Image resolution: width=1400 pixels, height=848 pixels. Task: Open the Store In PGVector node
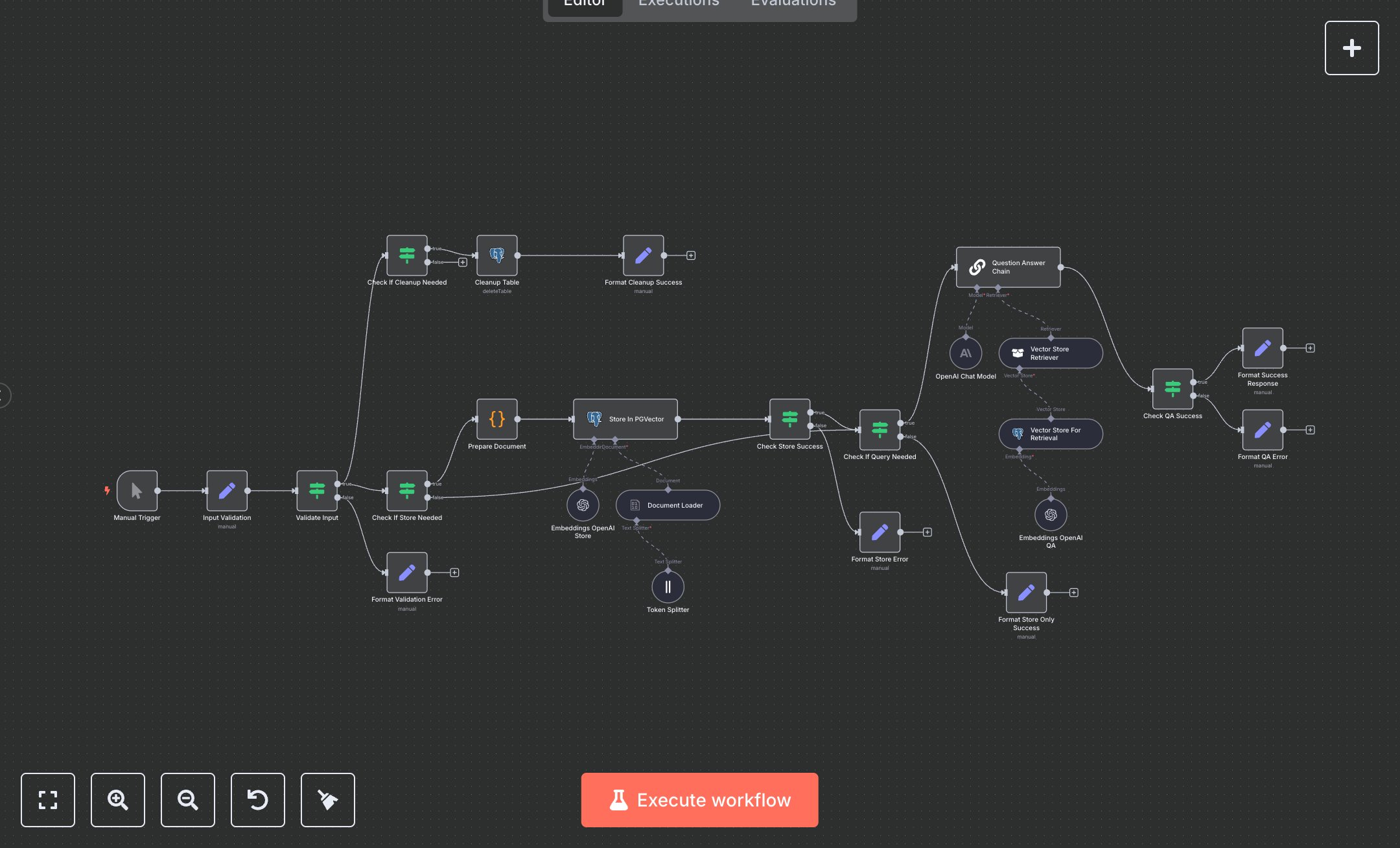624,419
